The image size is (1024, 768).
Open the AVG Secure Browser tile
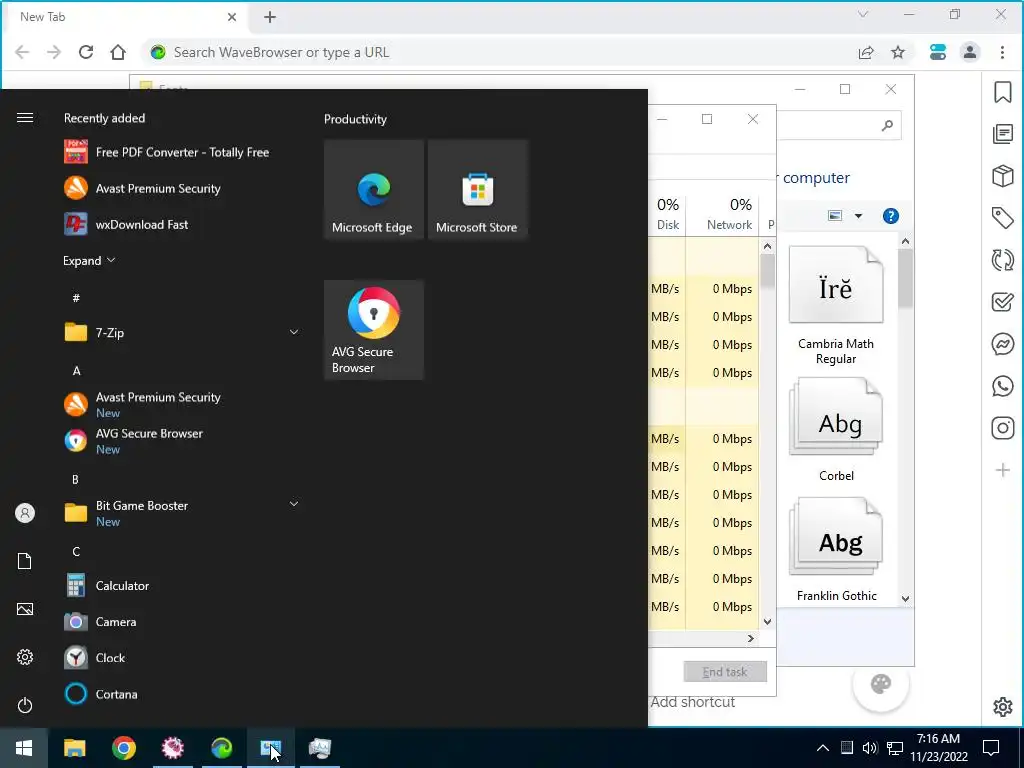[x=374, y=330]
